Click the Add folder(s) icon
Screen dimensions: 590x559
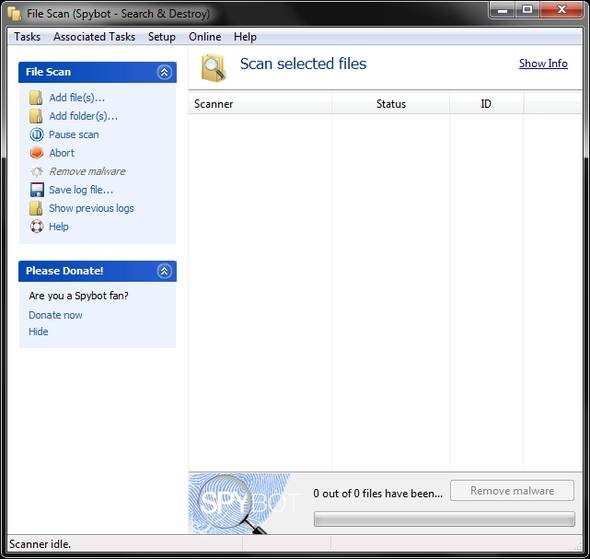click(36, 116)
